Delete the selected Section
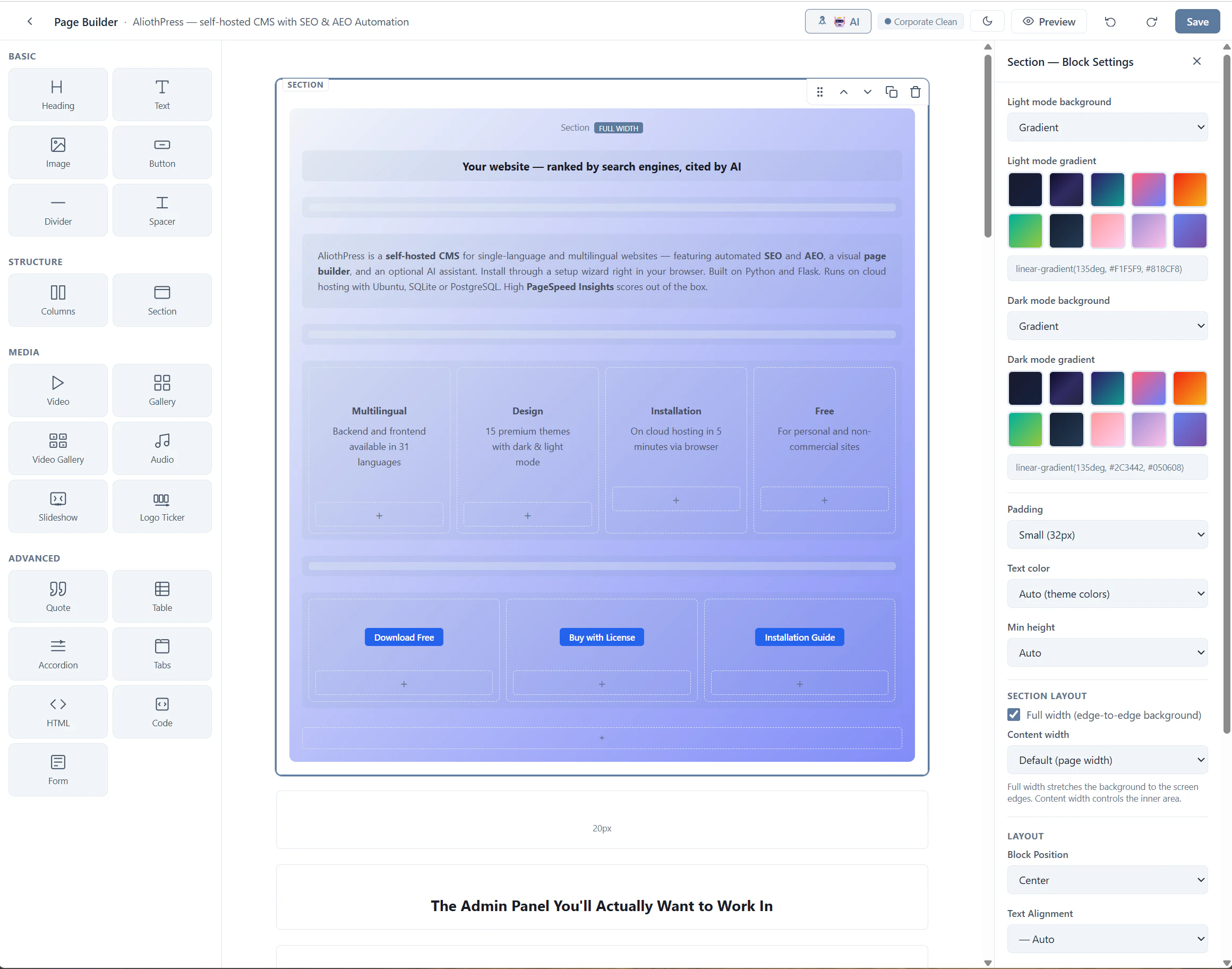 coord(914,91)
